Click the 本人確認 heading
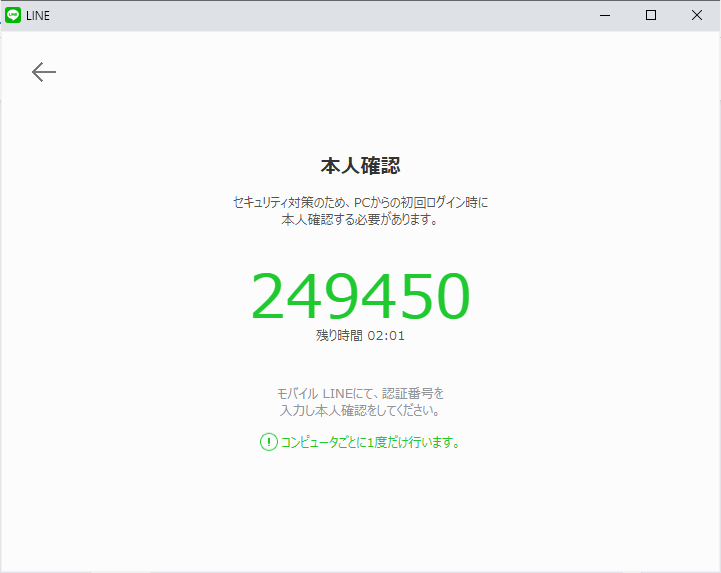 tap(360, 166)
